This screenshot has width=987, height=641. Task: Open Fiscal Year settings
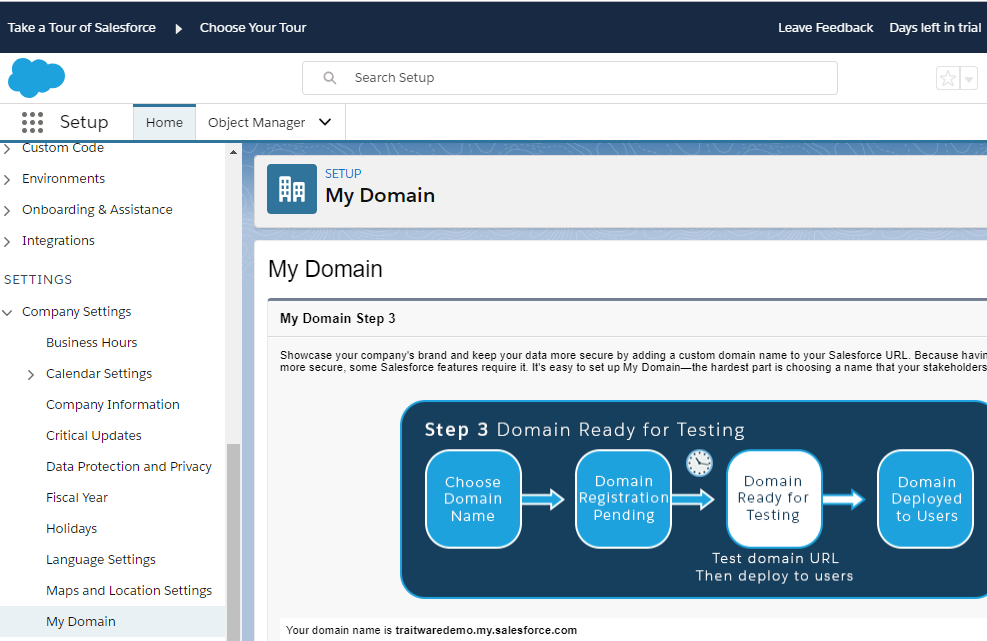(x=77, y=497)
